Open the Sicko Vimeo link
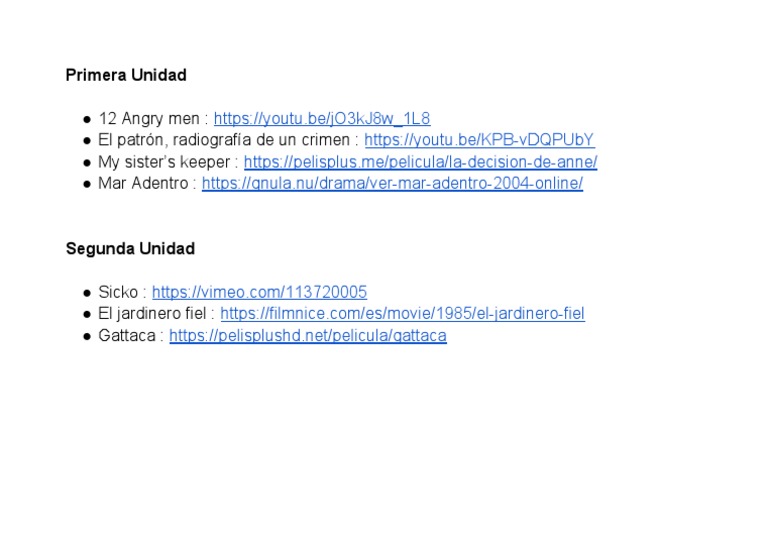The image size is (768, 543). point(260,292)
